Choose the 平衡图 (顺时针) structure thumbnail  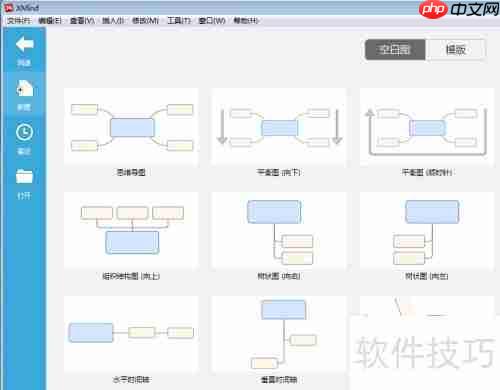(427, 127)
